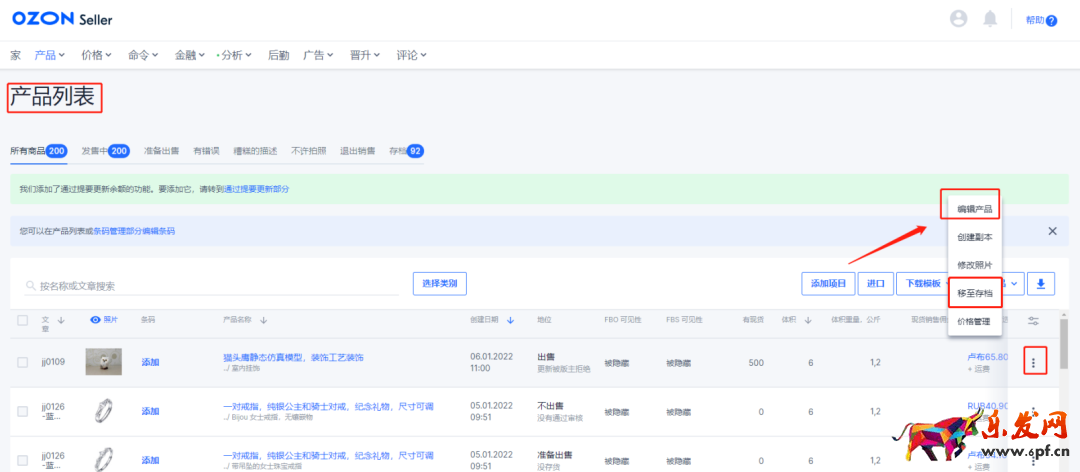Switch to the 存档 tab
This screenshot has width=1080, height=472.
click(406, 151)
